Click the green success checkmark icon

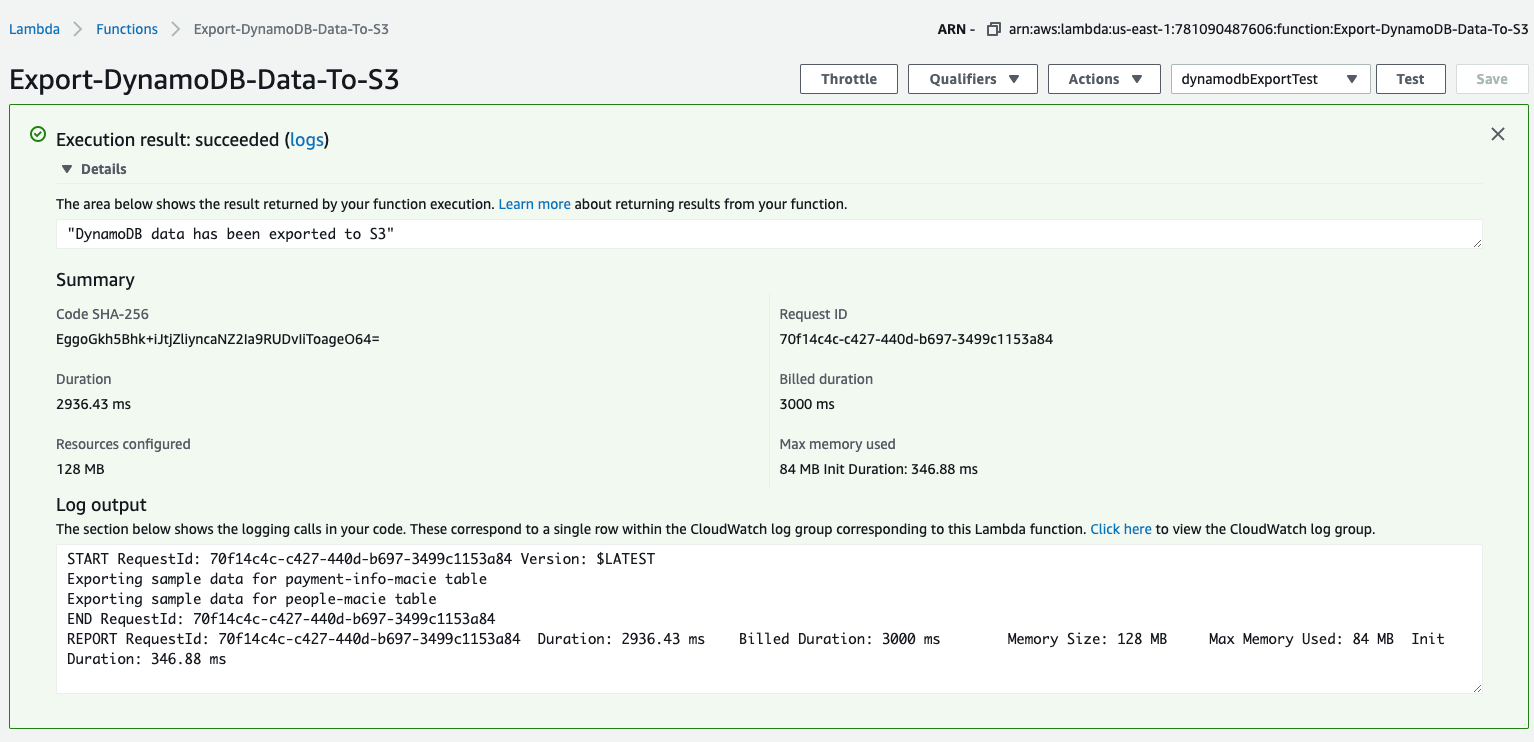tap(38, 134)
